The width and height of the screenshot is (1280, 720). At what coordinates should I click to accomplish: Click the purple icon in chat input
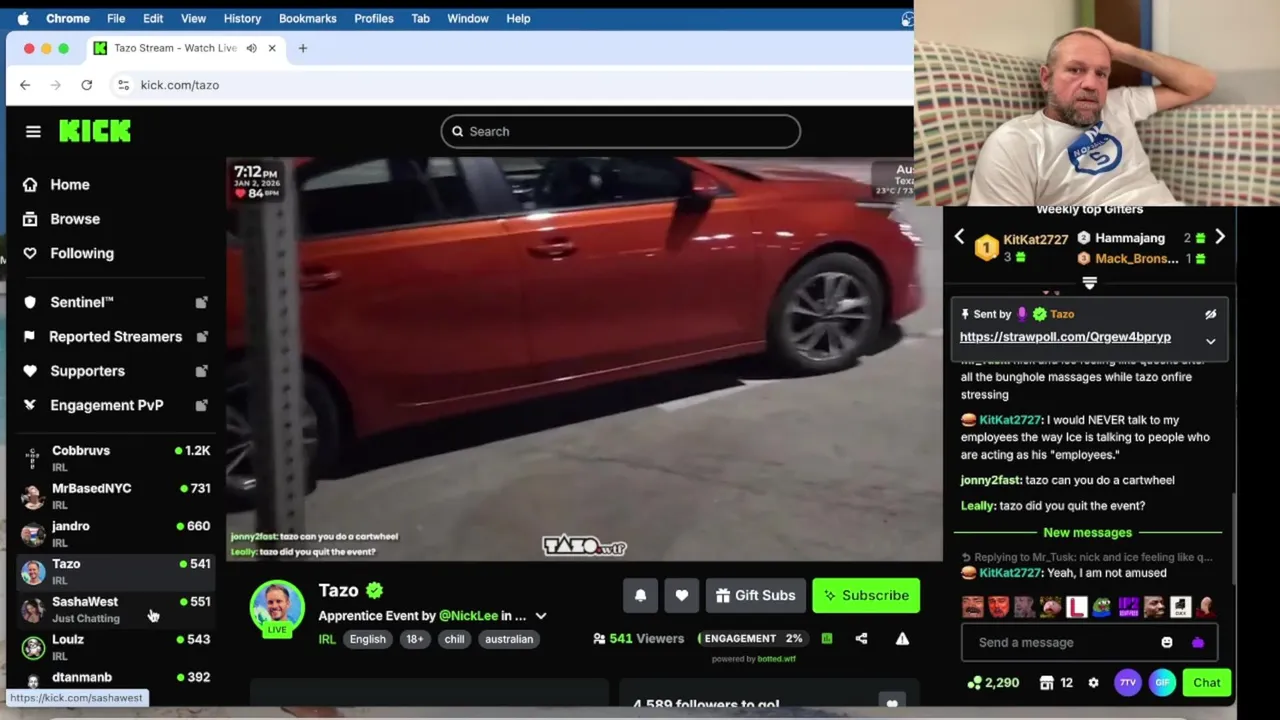point(1198,642)
